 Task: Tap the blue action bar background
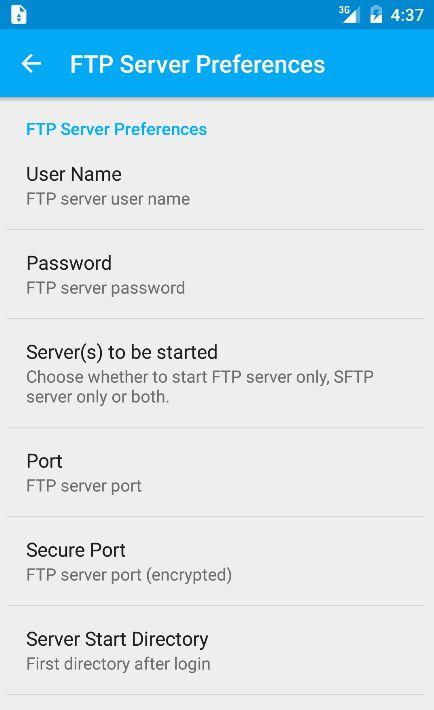point(376,63)
